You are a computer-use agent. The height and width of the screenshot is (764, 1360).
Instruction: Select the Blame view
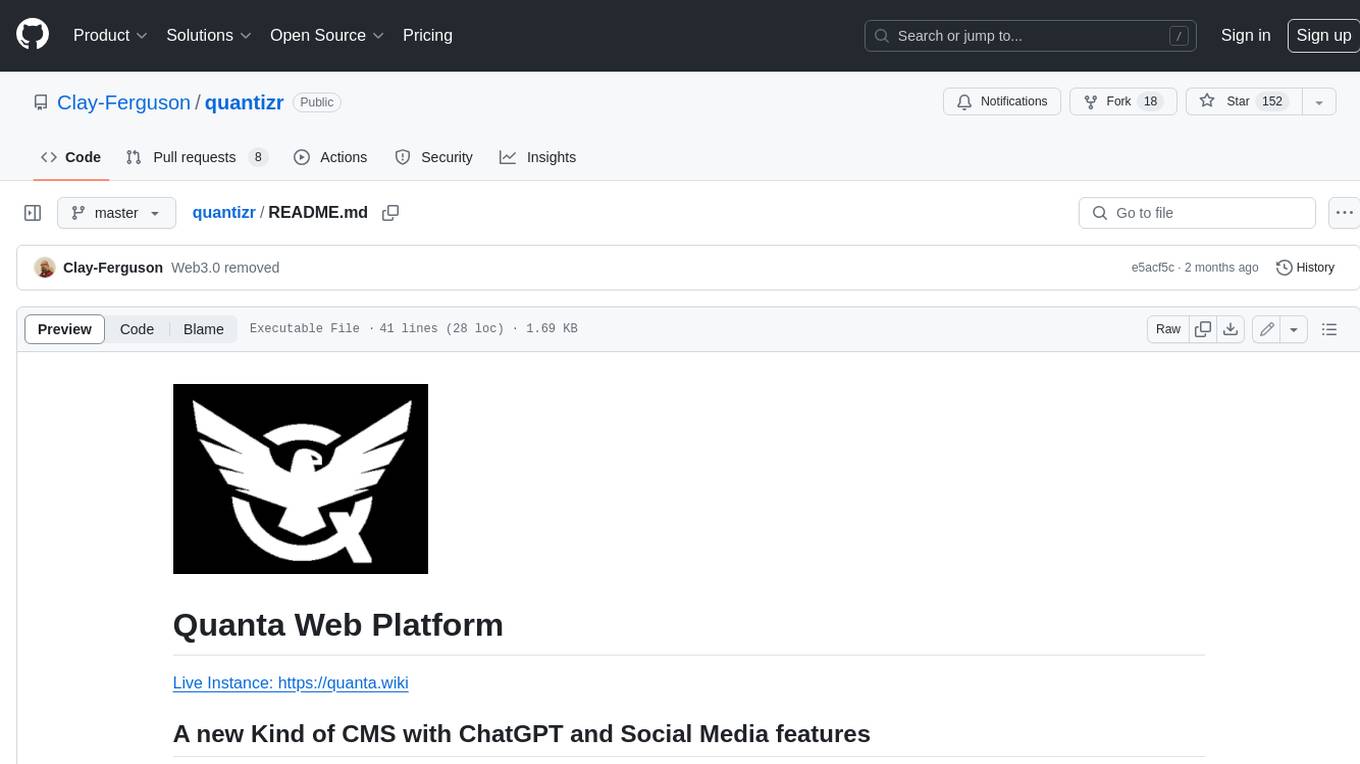(x=203, y=329)
